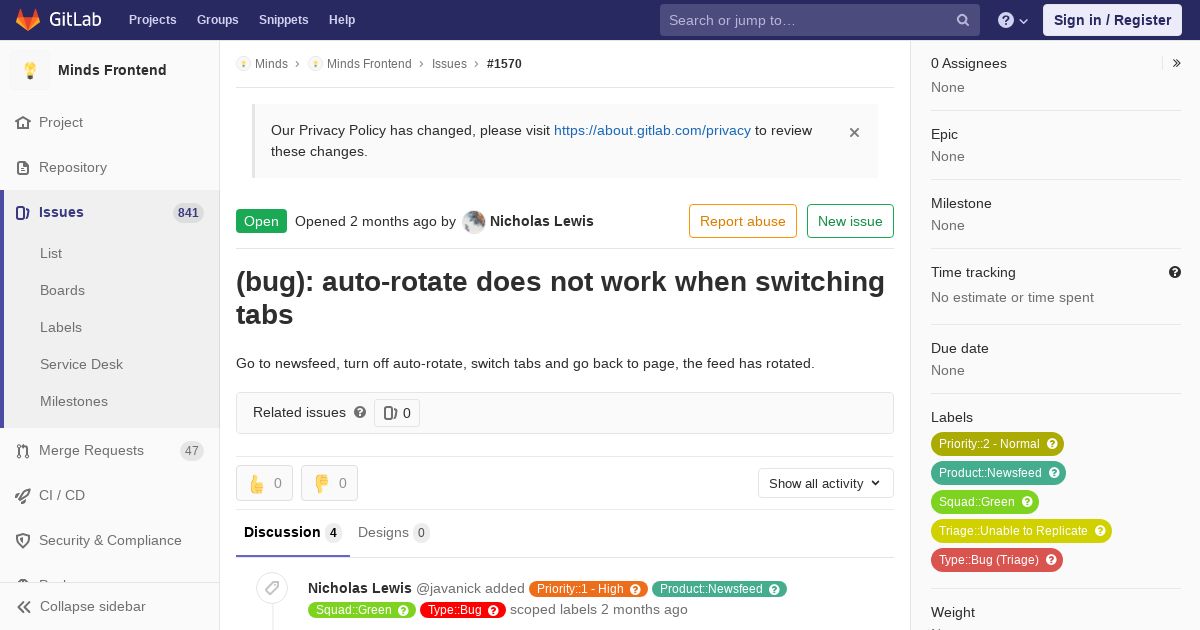This screenshot has width=1200, height=630.
Task: Click the CI / CD rocket icon
Action: (23, 496)
